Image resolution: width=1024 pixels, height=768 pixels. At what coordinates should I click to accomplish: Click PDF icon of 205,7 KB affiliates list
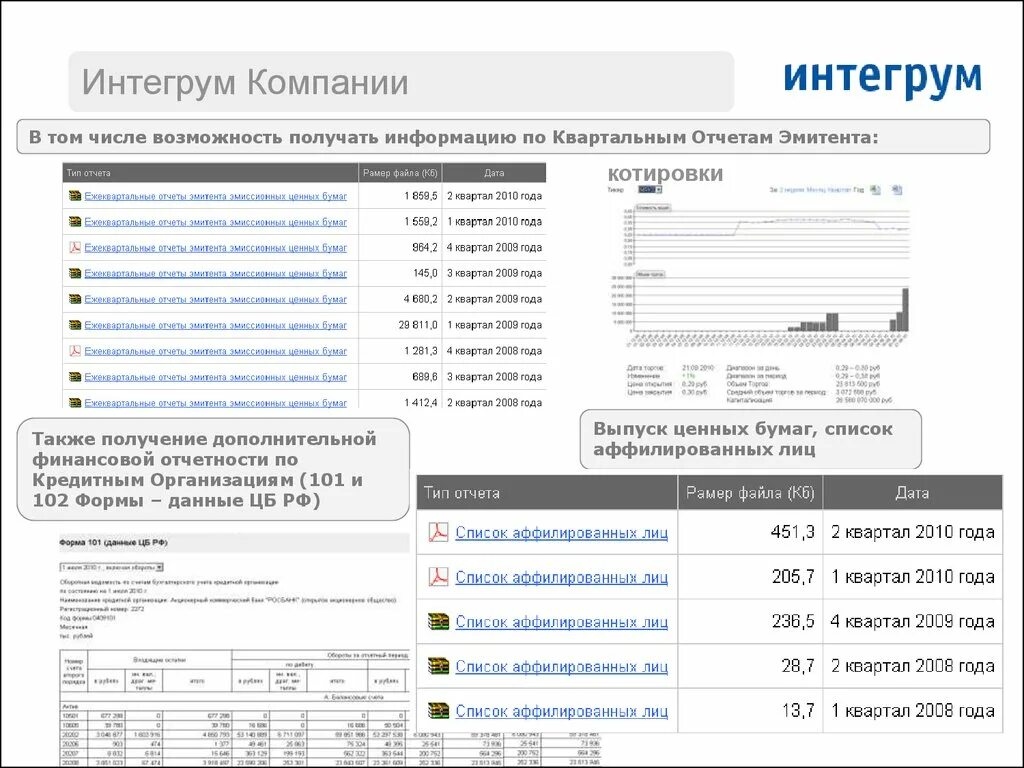pos(438,577)
